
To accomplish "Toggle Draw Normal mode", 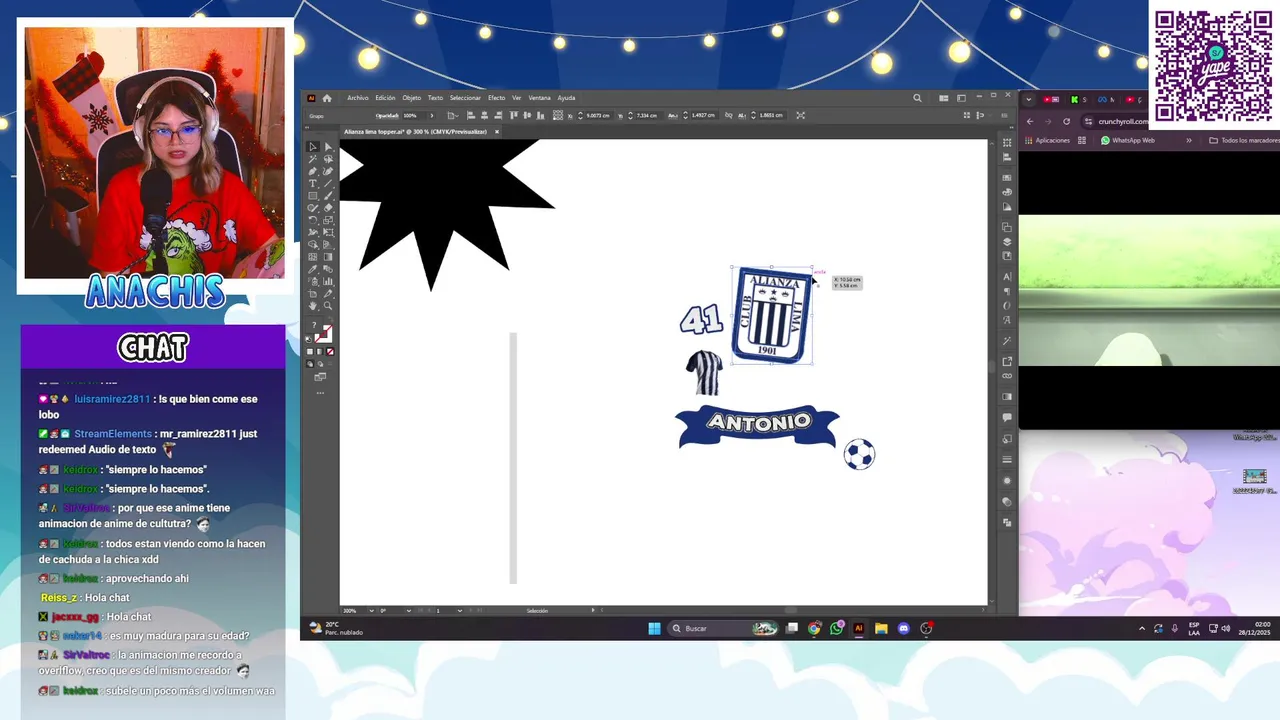I will tap(310, 363).
